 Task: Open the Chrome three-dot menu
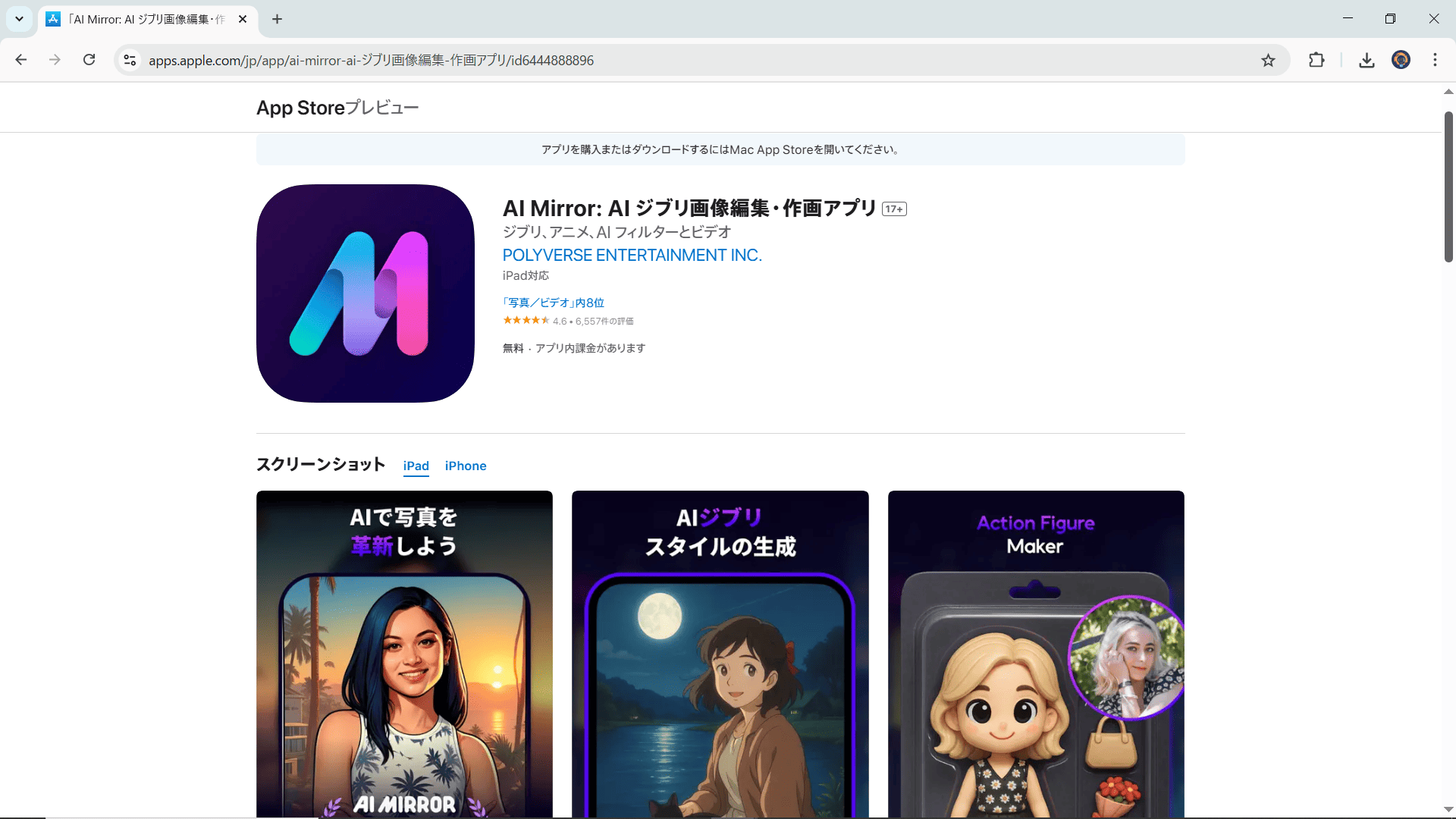coord(1435,60)
